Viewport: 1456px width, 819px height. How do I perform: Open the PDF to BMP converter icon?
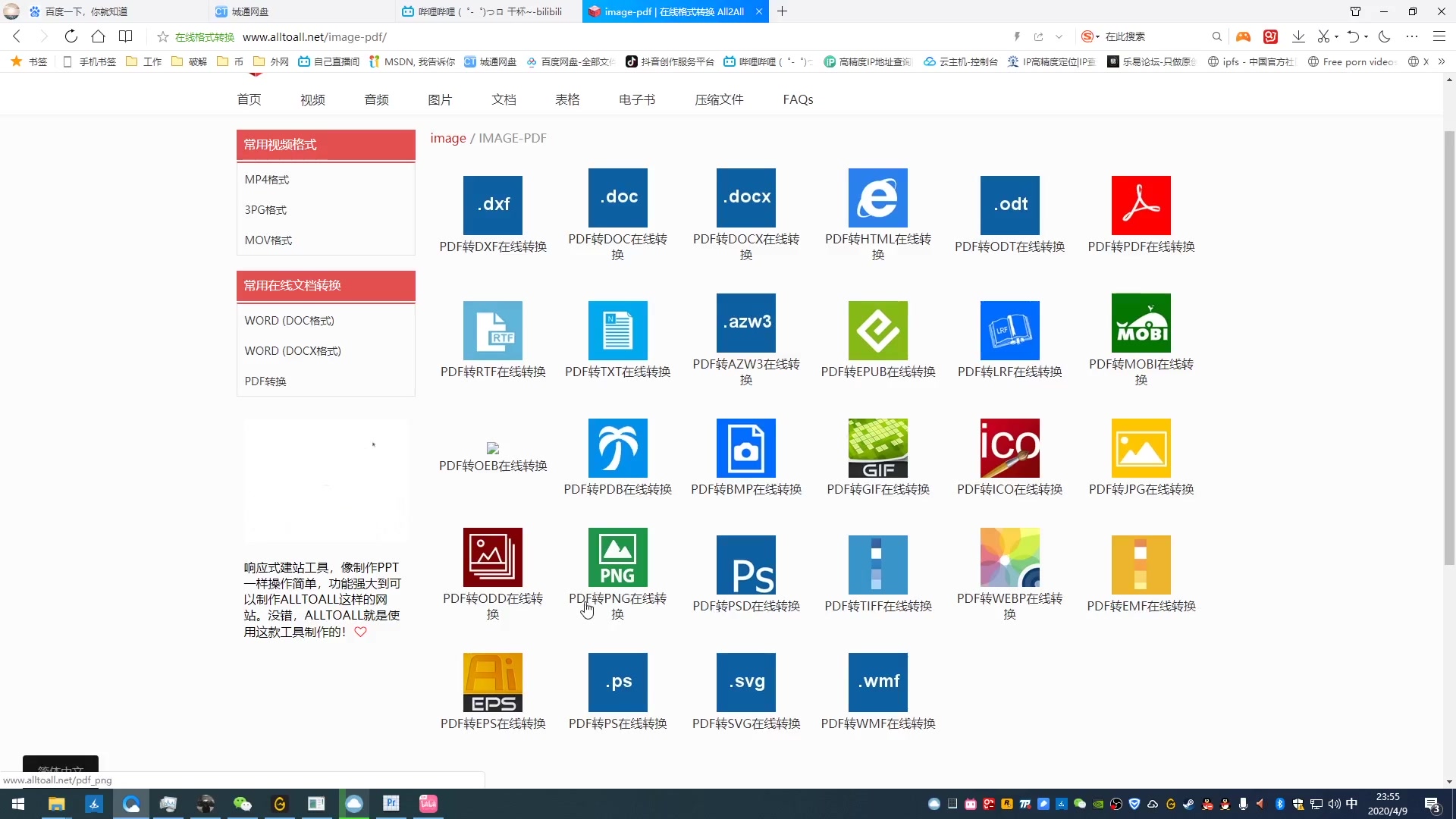(x=746, y=447)
